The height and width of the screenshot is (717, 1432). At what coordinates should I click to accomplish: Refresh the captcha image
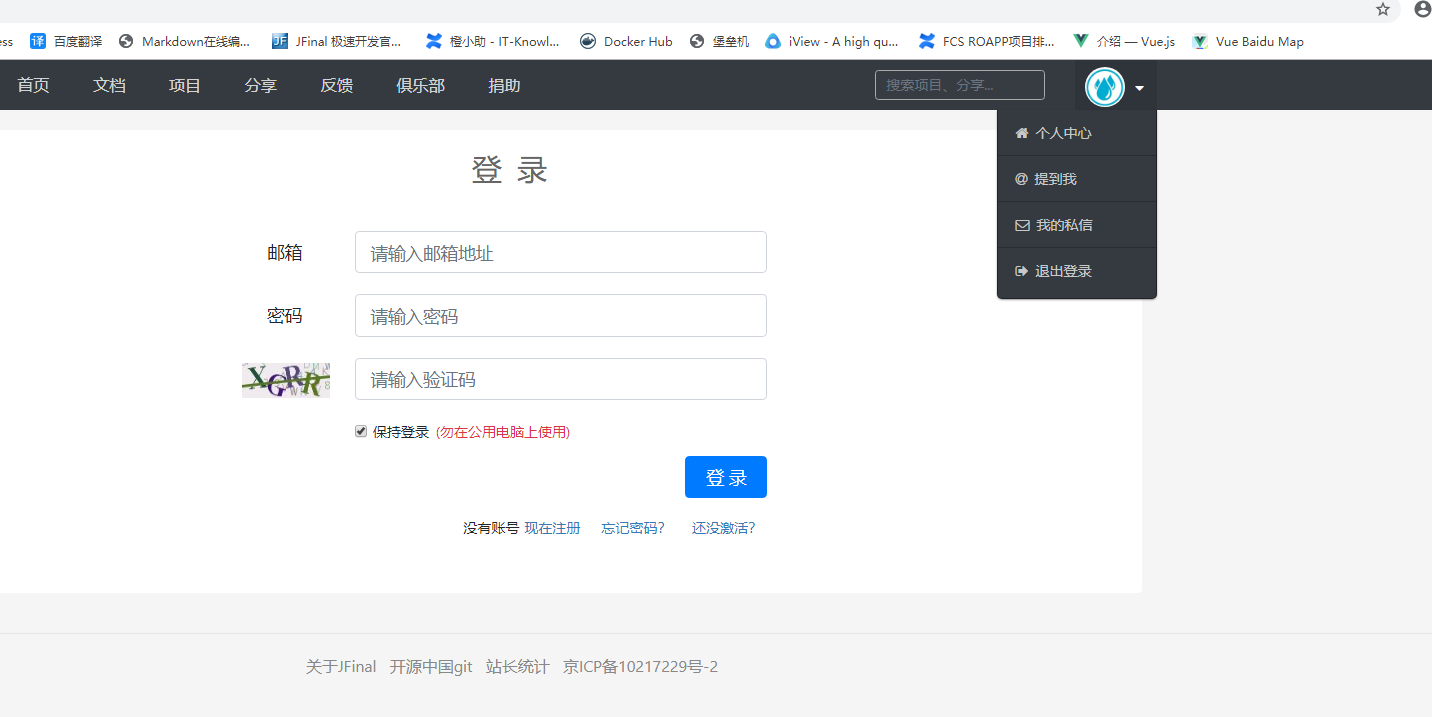coord(286,380)
